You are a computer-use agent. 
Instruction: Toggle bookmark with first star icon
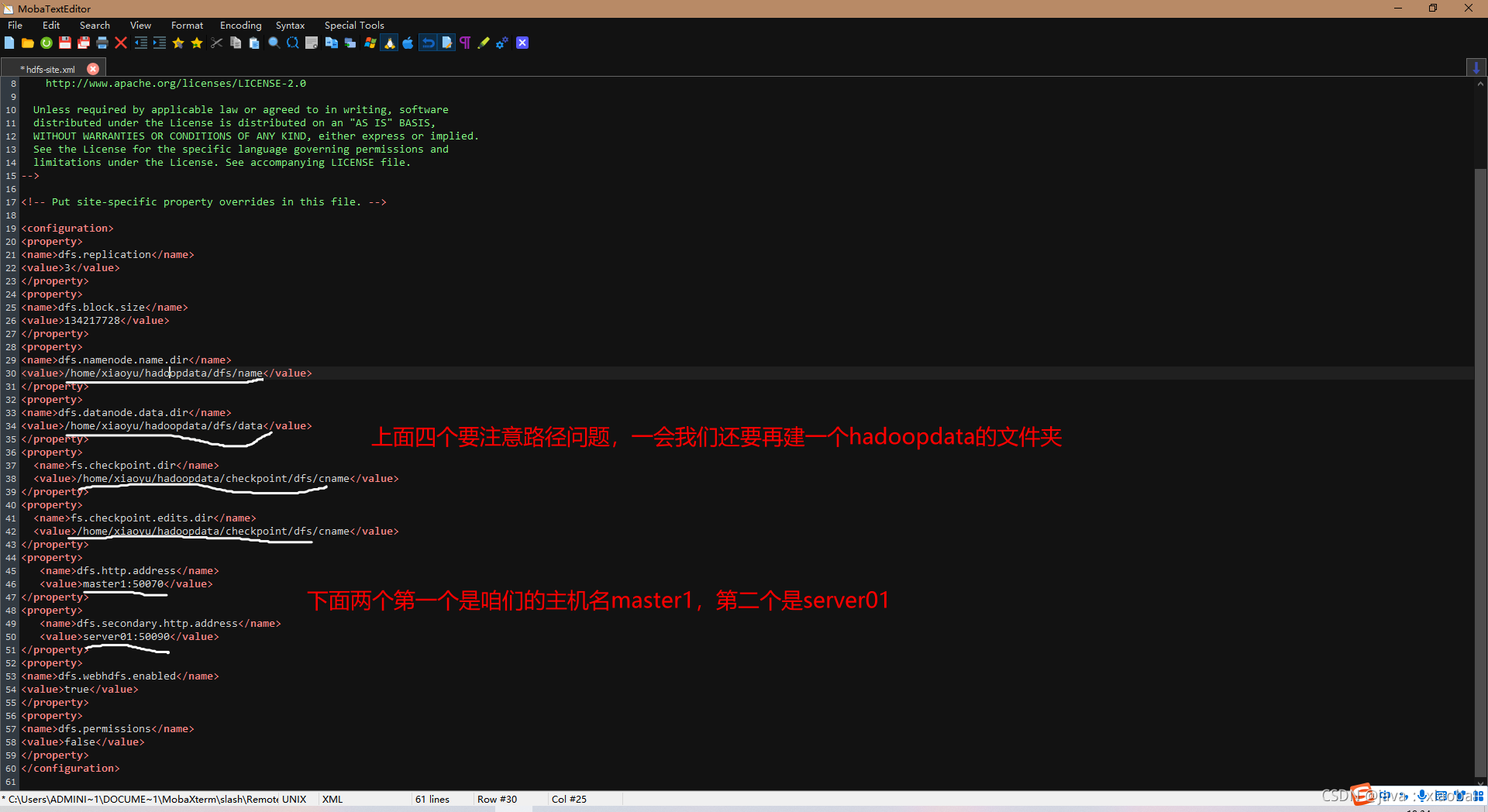tap(178, 43)
